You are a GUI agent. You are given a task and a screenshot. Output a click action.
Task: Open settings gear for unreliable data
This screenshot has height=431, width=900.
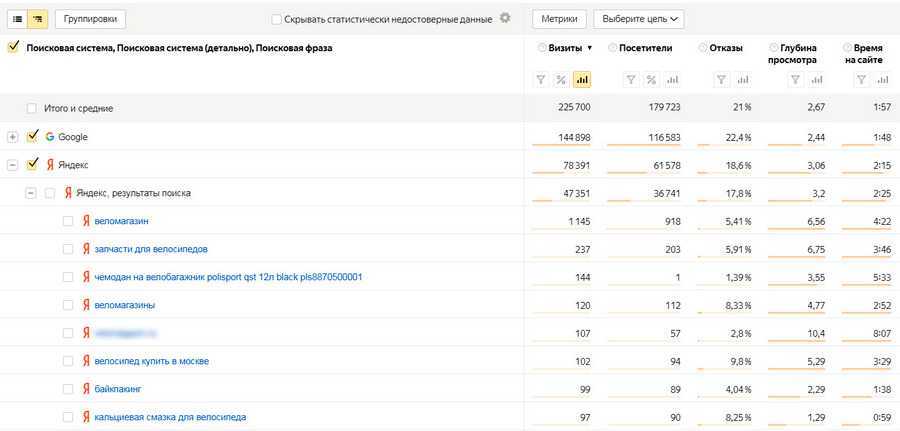505,18
